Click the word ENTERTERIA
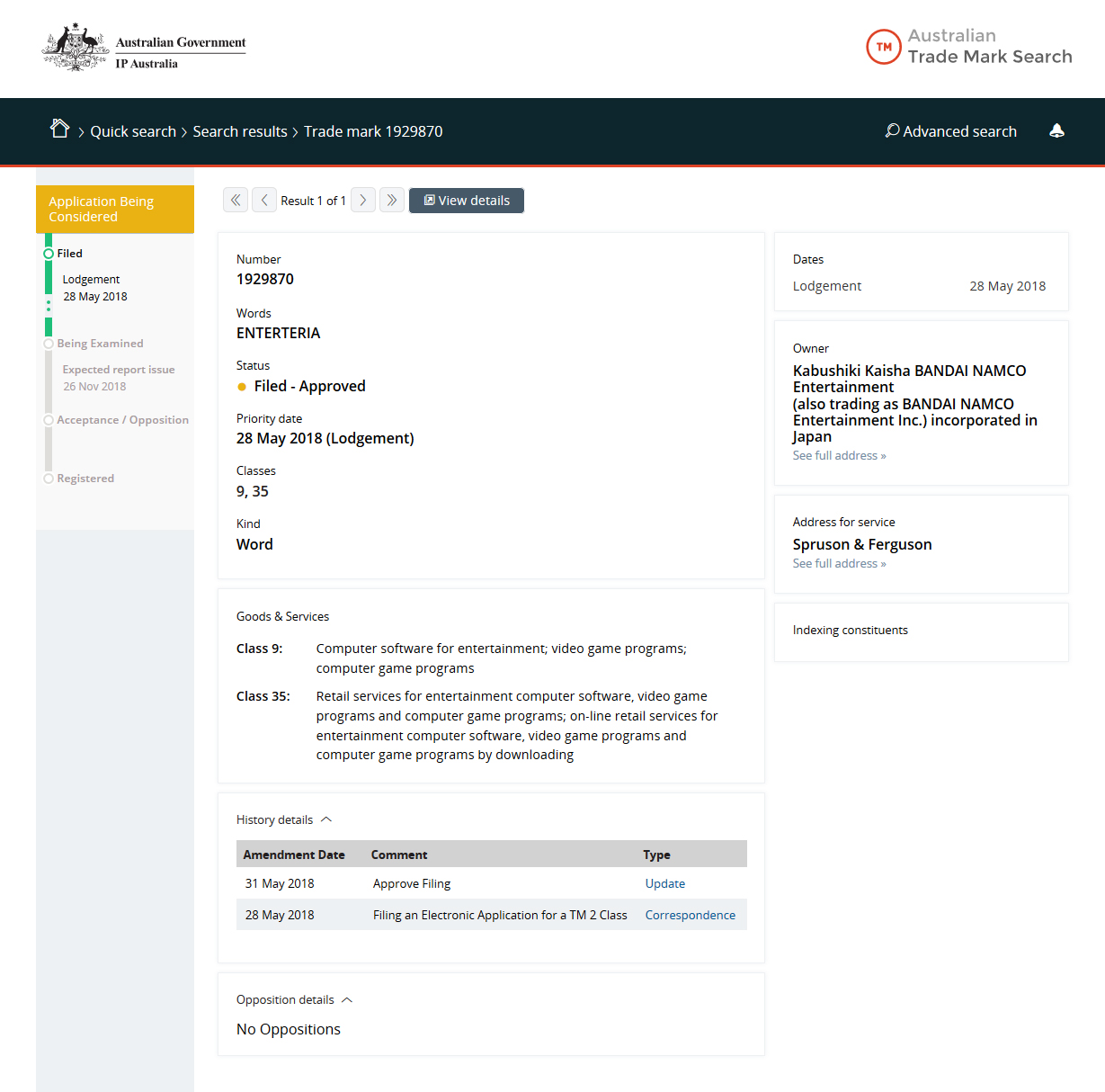Viewport: 1105px width, 1092px height. 278,334
